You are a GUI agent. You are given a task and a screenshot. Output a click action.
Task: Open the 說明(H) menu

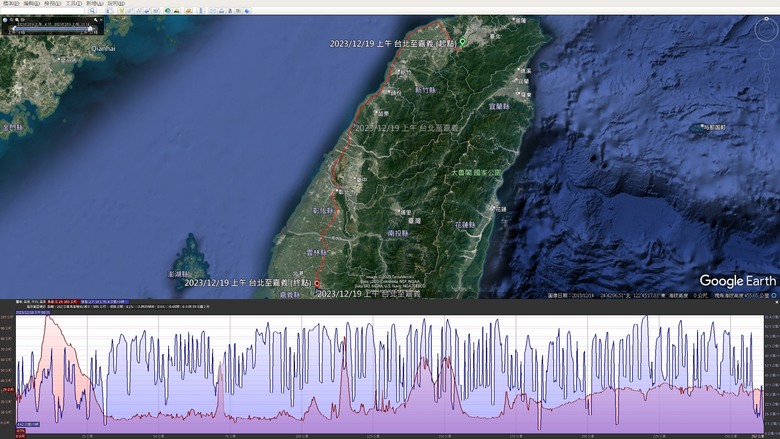116,3
